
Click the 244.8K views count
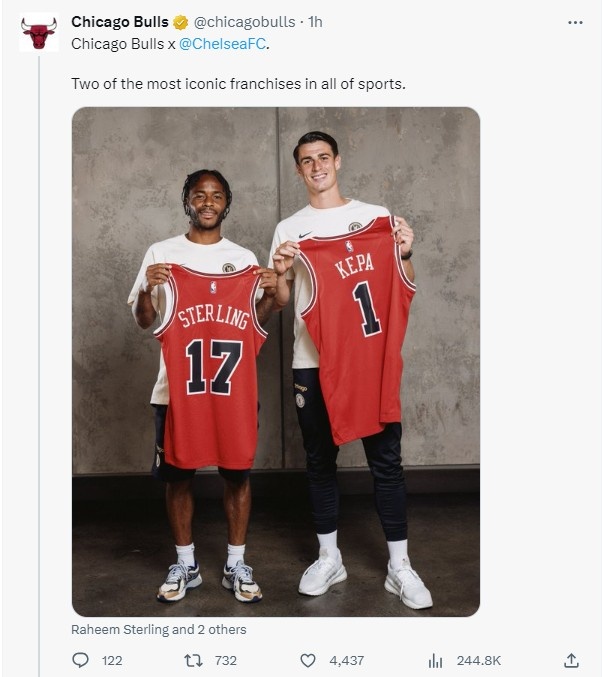coord(477,660)
